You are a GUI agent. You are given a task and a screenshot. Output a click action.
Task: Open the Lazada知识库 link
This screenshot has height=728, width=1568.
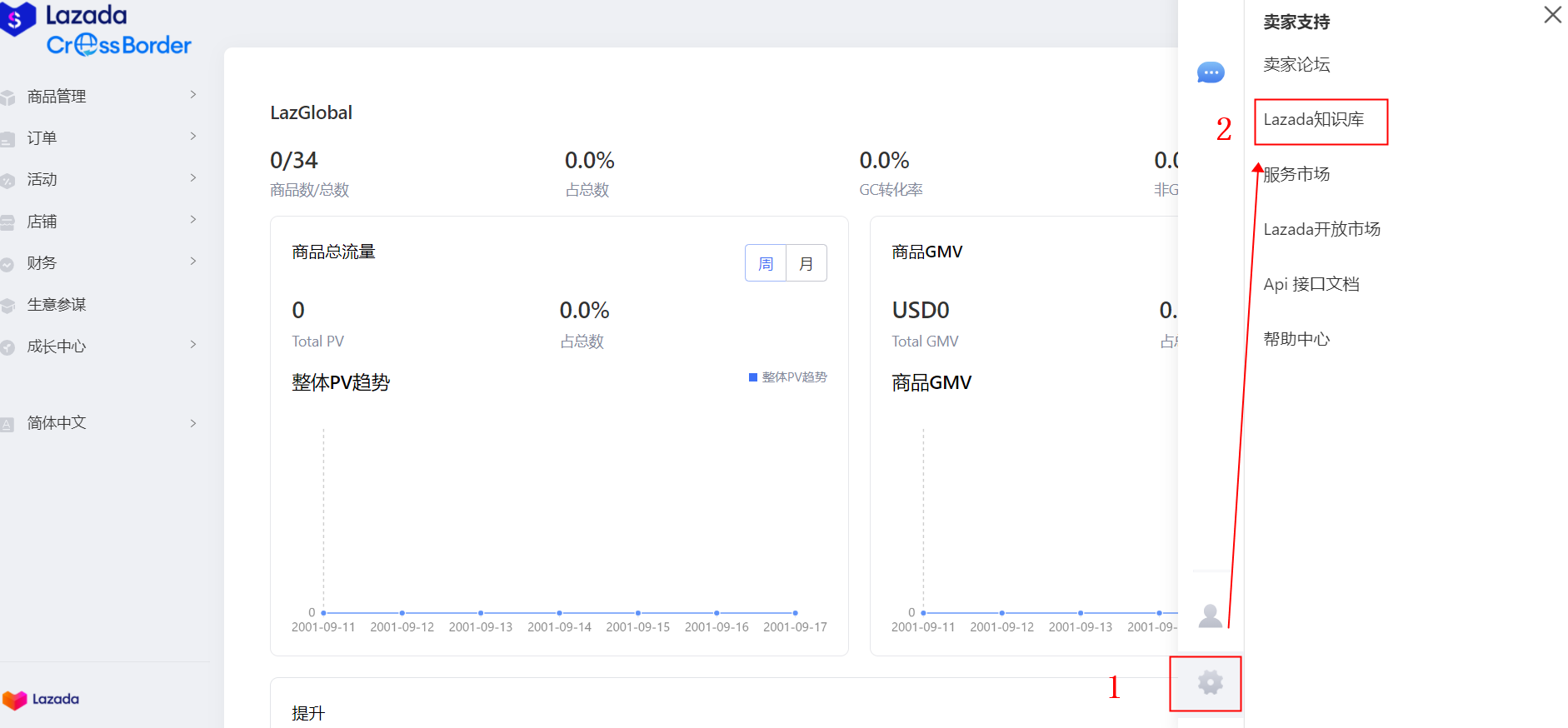pos(1314,120)
